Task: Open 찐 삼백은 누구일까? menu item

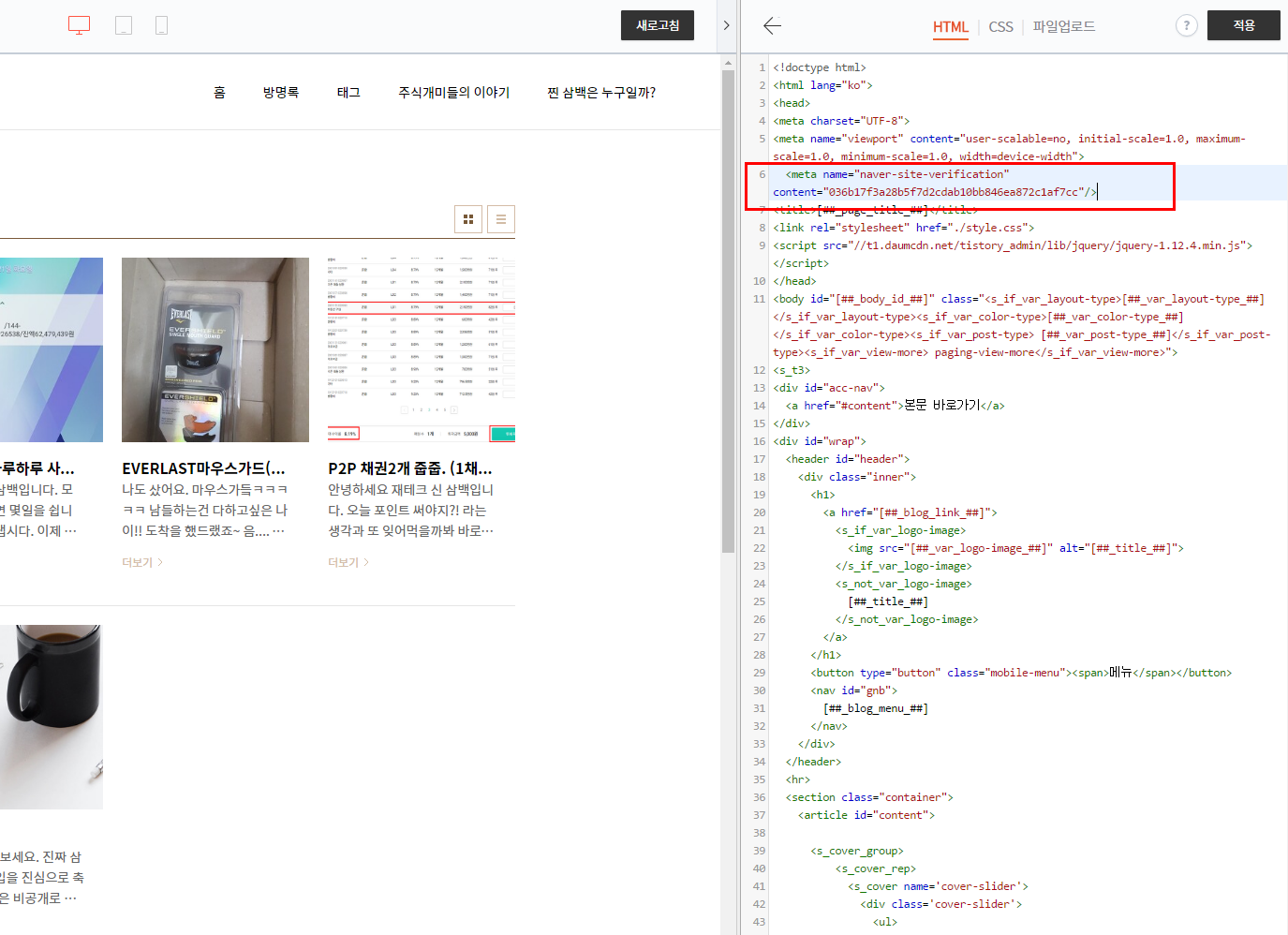Action: click(601, 92)
